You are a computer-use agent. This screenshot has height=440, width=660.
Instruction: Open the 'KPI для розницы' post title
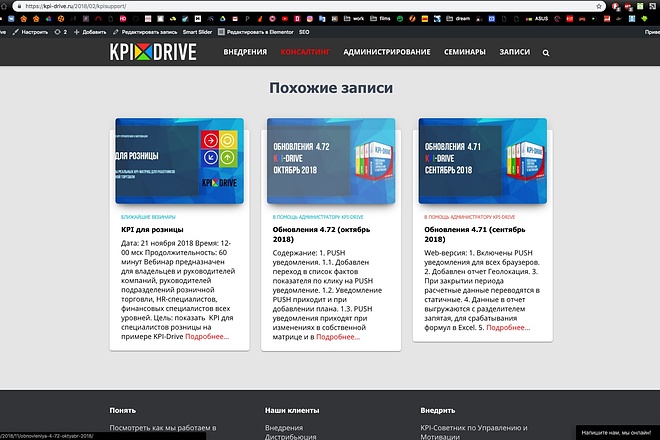pyautogui.click(x=152, y=229)
